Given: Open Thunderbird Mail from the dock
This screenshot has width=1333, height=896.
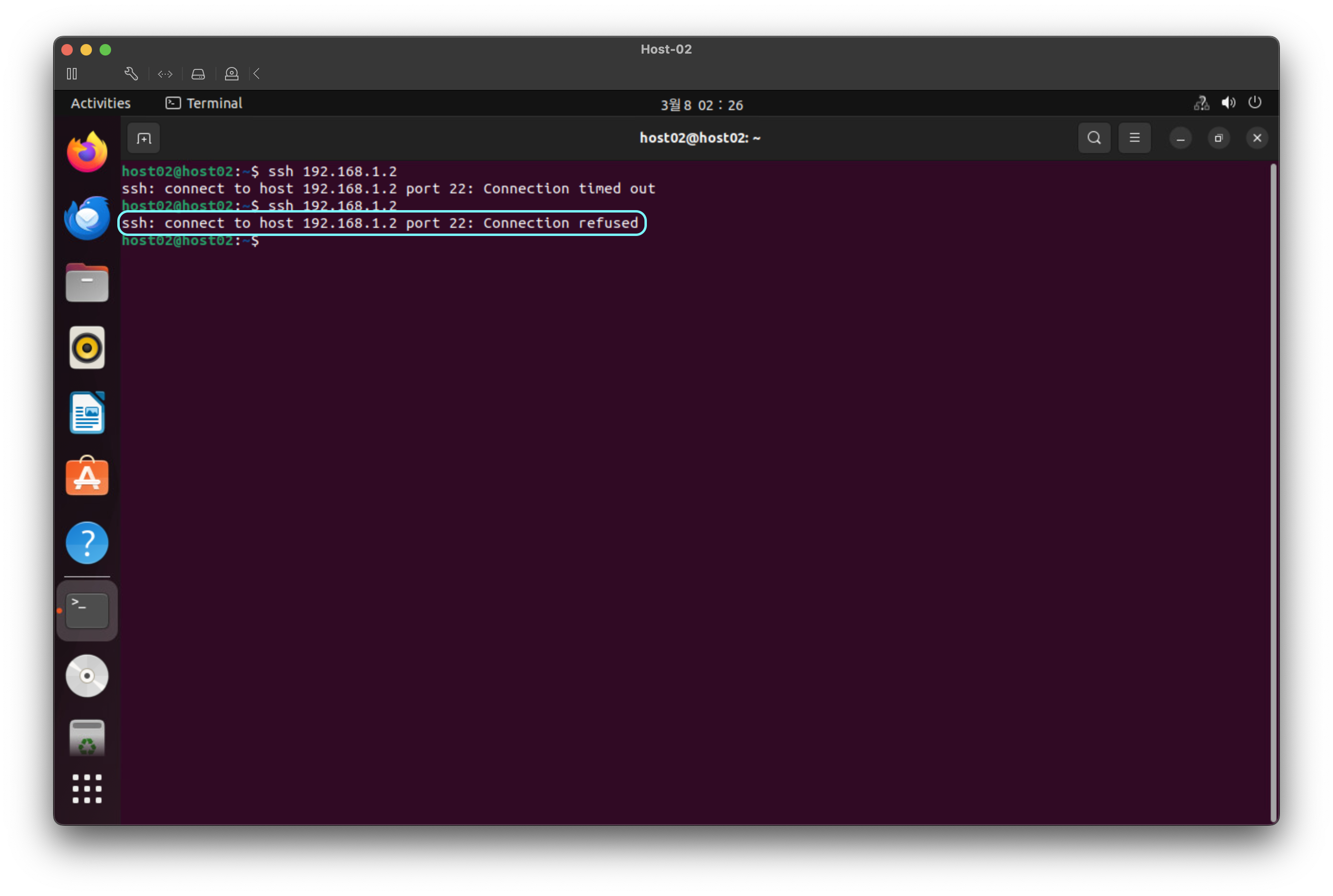Looking at the screenshot, I should [x=87, y=218].
